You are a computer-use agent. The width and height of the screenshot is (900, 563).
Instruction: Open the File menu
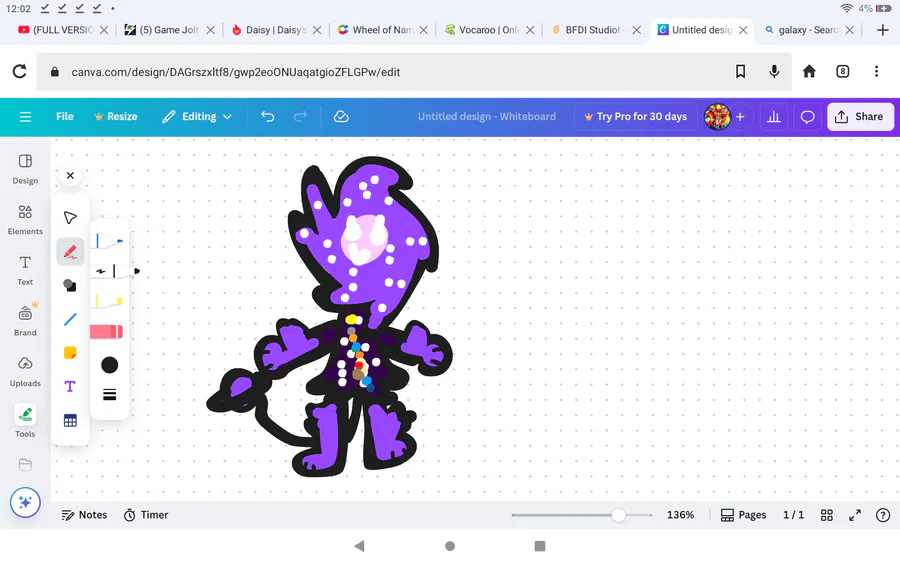65,117
